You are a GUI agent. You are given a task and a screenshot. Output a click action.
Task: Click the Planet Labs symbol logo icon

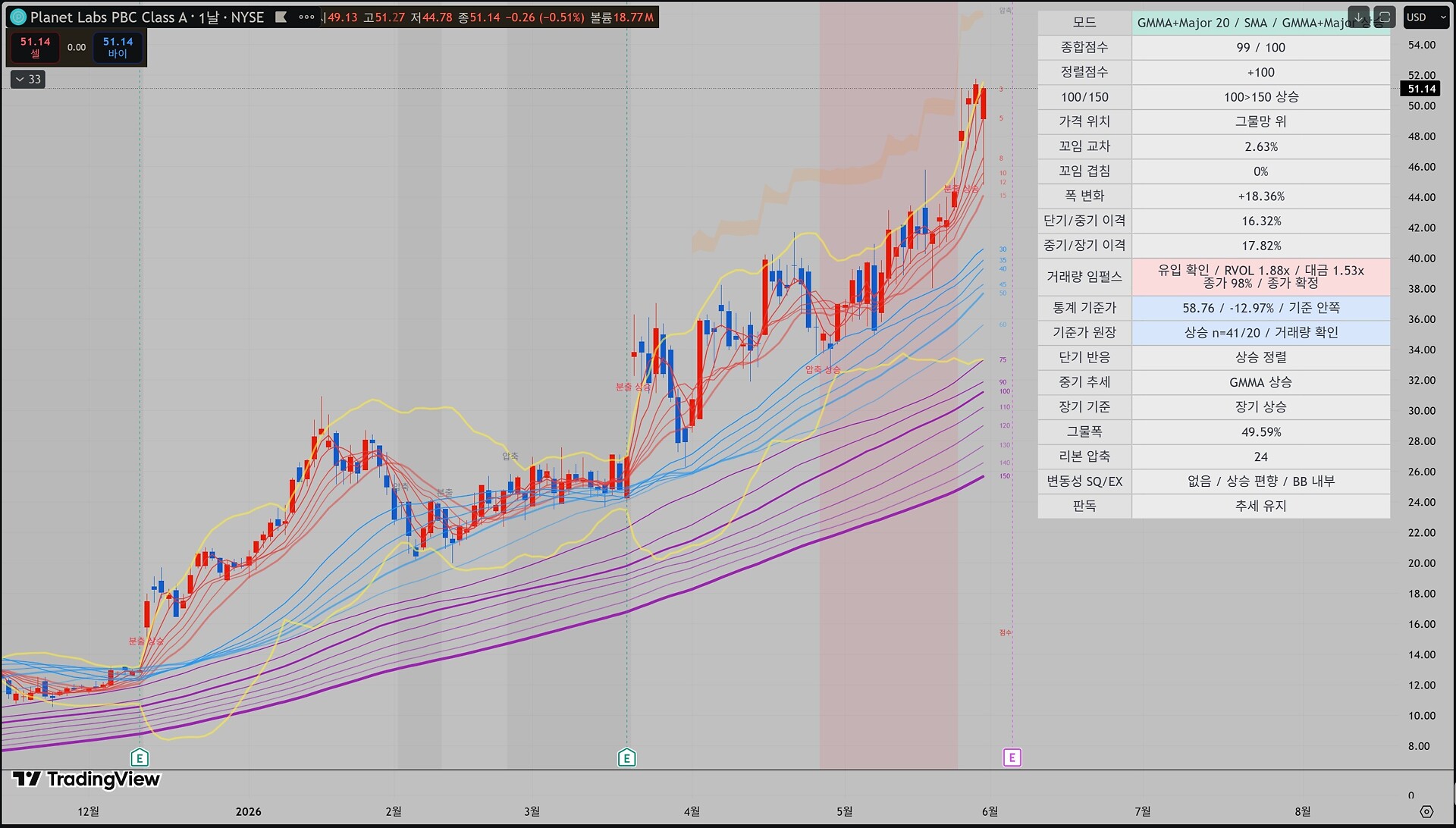(17, 17)
